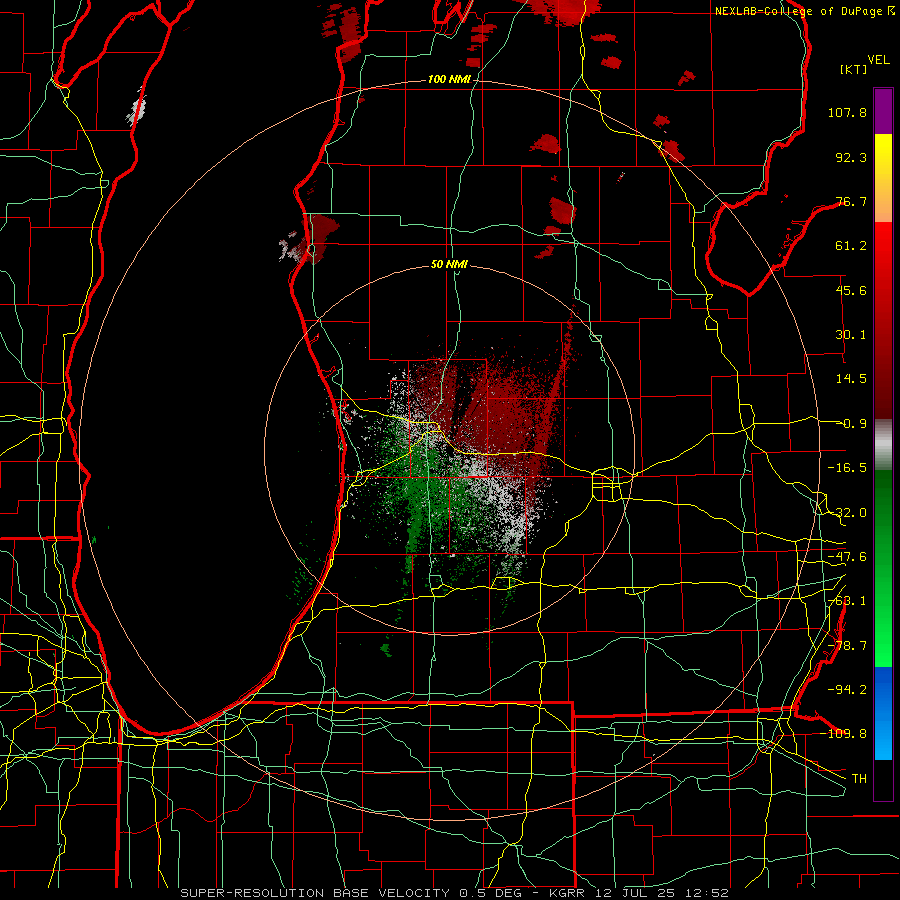
Task: Select the 14.5 scale value
Action: (851, 379)
